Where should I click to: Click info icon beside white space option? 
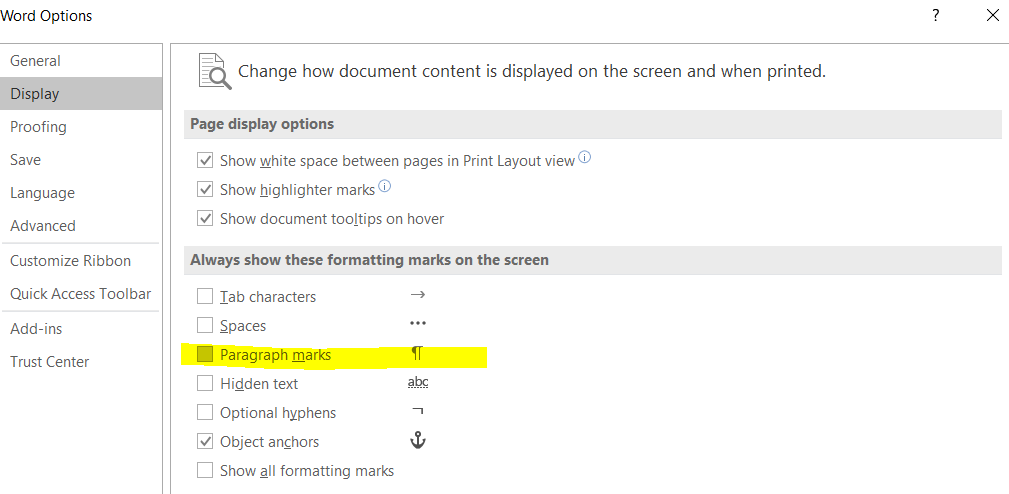(x=584, y=157)
